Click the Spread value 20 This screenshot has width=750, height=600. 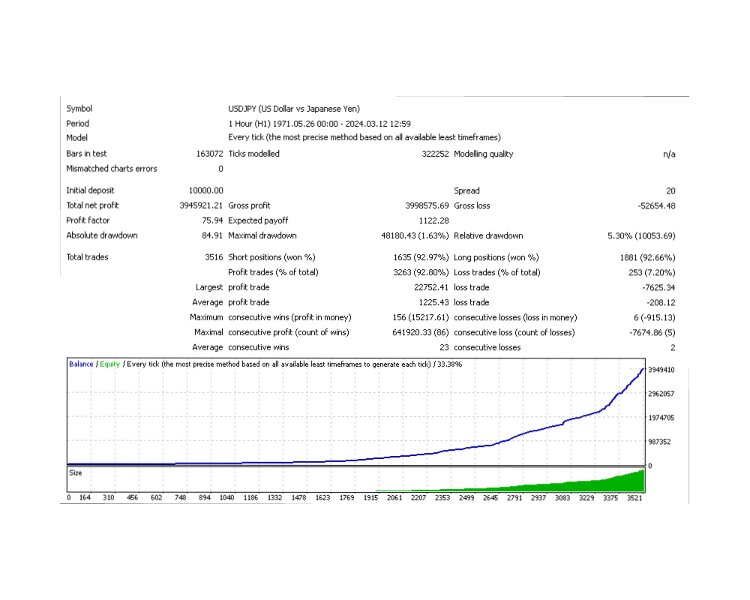click(x=671, y=191)
